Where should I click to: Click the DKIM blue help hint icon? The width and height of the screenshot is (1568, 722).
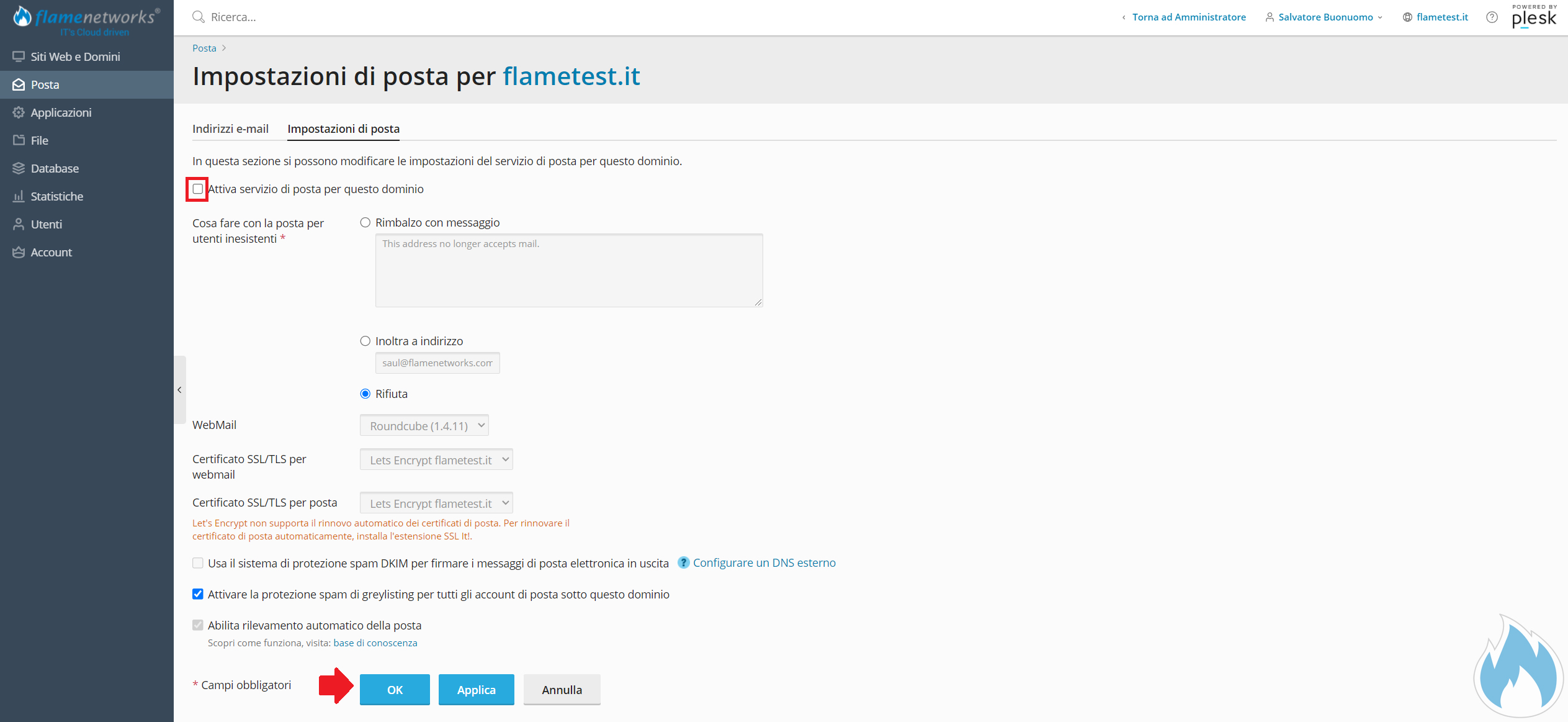[683, 562]
